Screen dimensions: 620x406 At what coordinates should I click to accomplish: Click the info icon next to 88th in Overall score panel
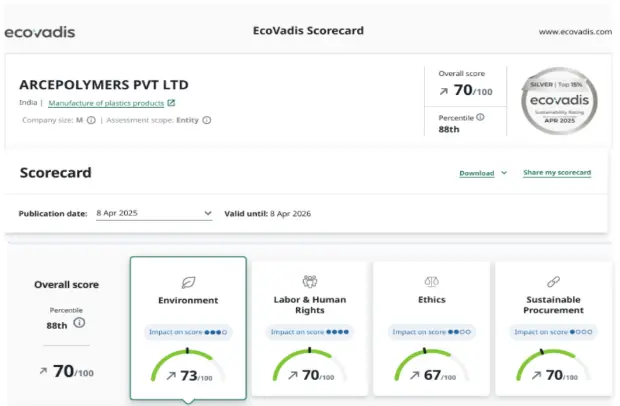(79, 323)
